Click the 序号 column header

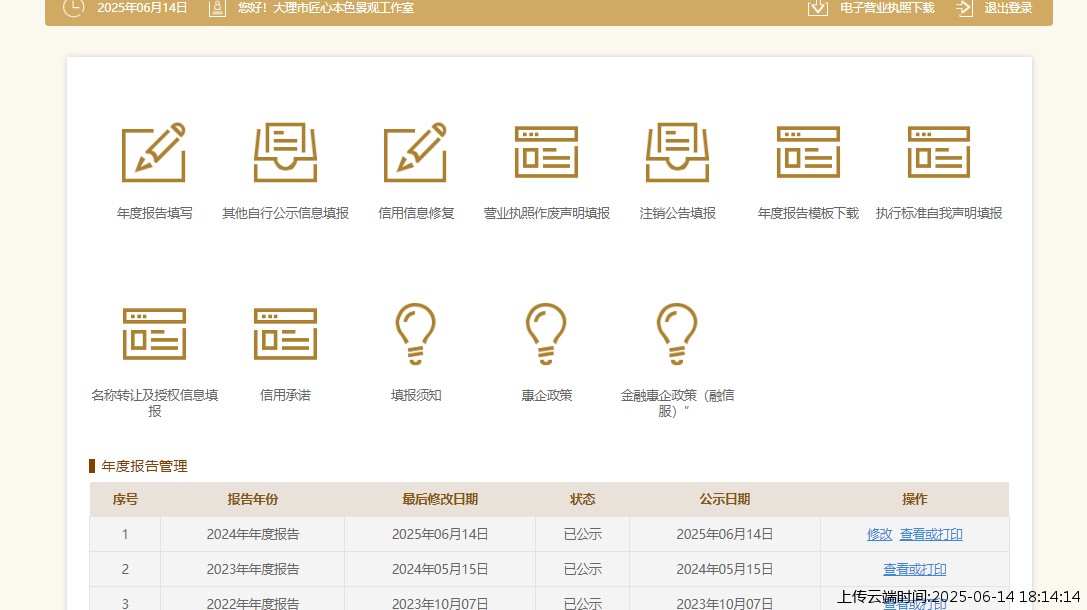pos(125,499)
